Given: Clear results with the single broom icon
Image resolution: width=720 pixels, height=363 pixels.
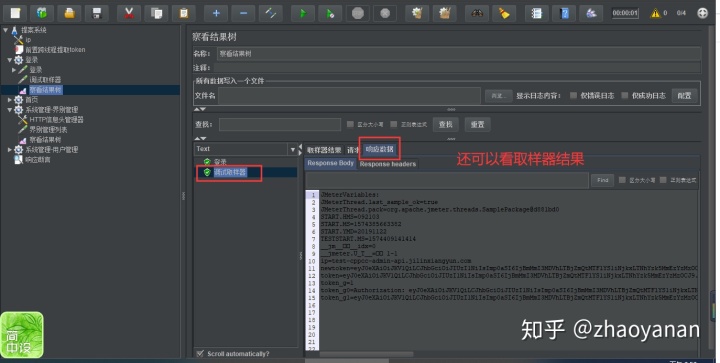Looking at the screenshot, I should 417,13.
